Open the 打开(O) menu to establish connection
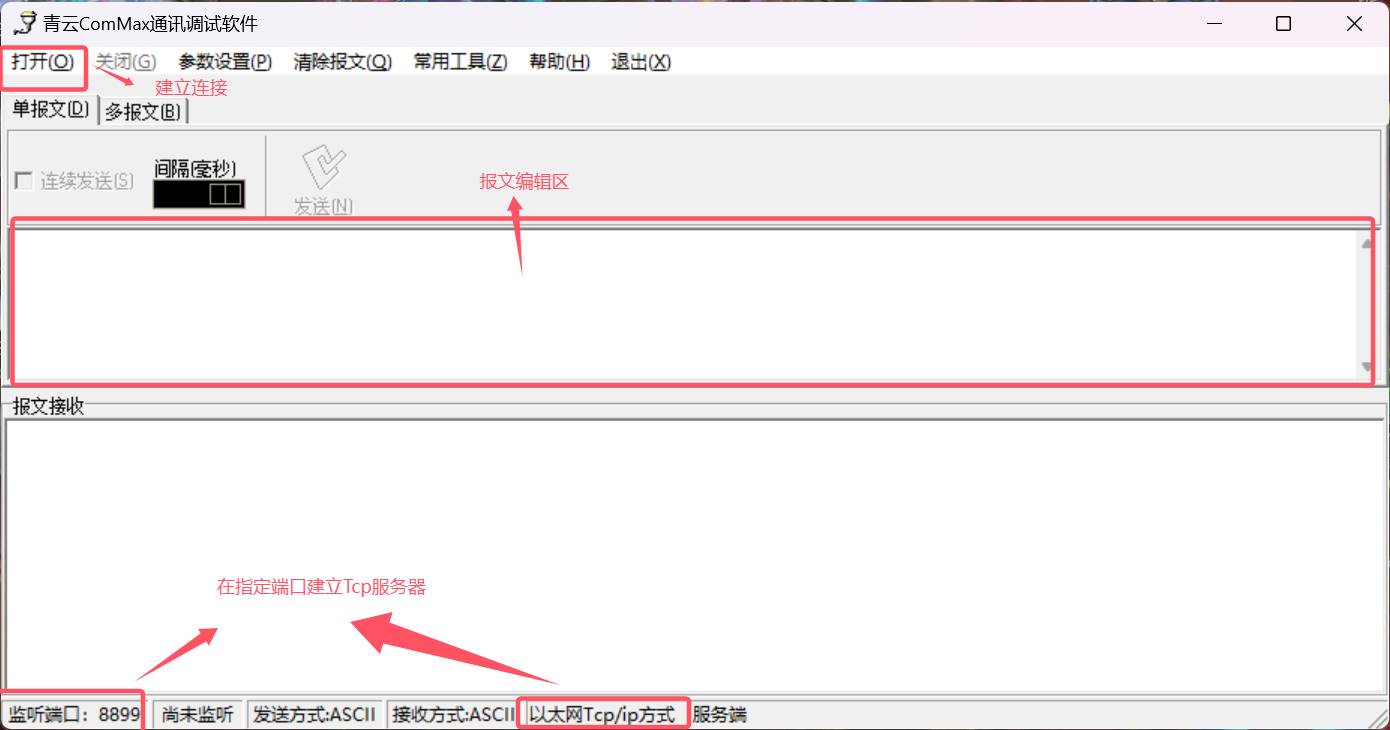 (43, 62)
